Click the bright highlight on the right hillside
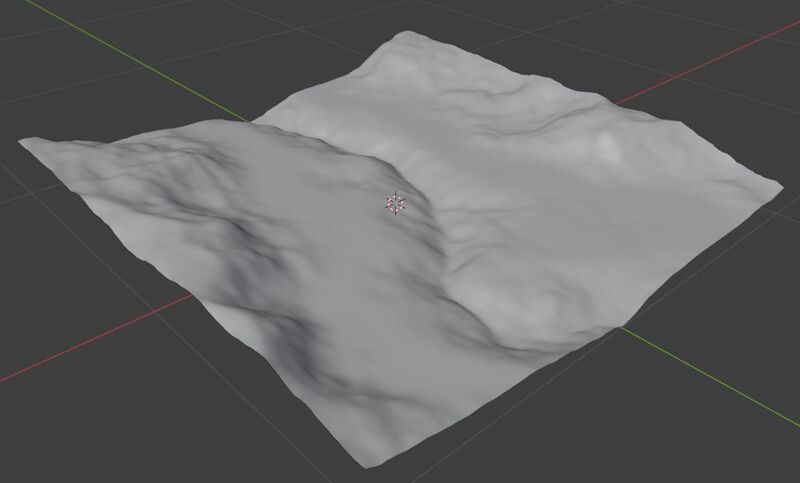 coord(610,145)
